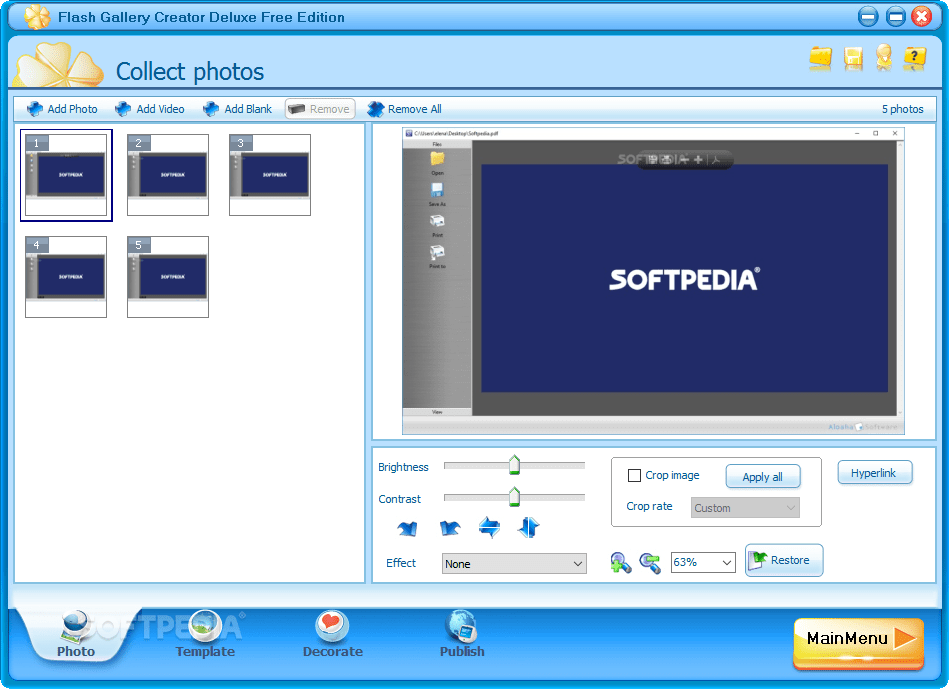This screenshot has width=949, height=689.
Task: Select photo thumbnail number 4
Action: (66, 277)
